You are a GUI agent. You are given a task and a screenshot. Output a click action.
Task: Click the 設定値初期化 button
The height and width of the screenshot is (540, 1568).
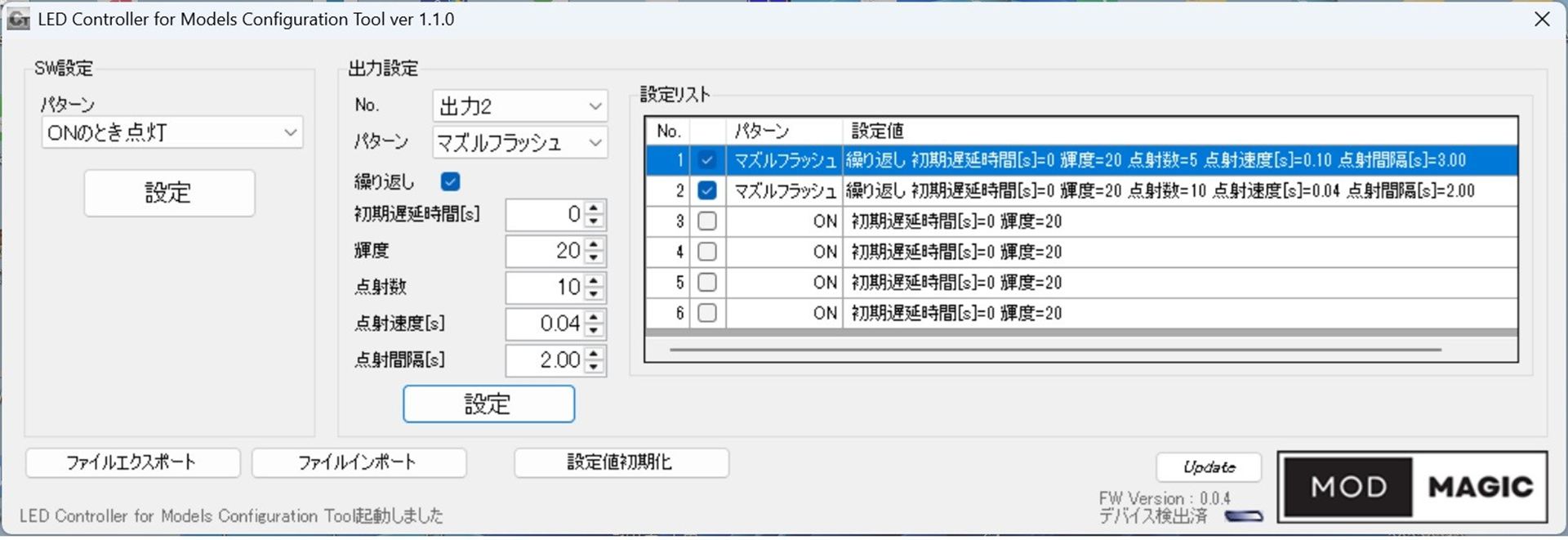(621, 462)
